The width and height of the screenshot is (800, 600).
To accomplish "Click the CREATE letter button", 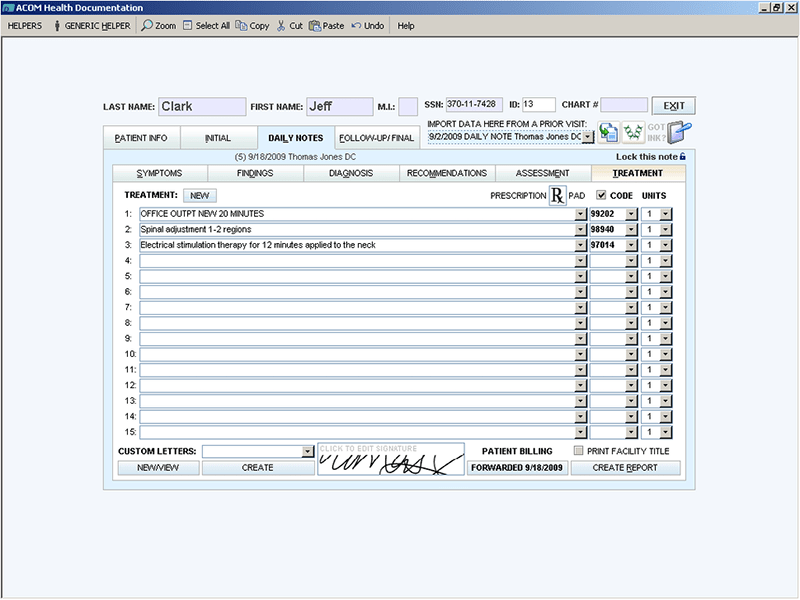I will pos(258,467).
